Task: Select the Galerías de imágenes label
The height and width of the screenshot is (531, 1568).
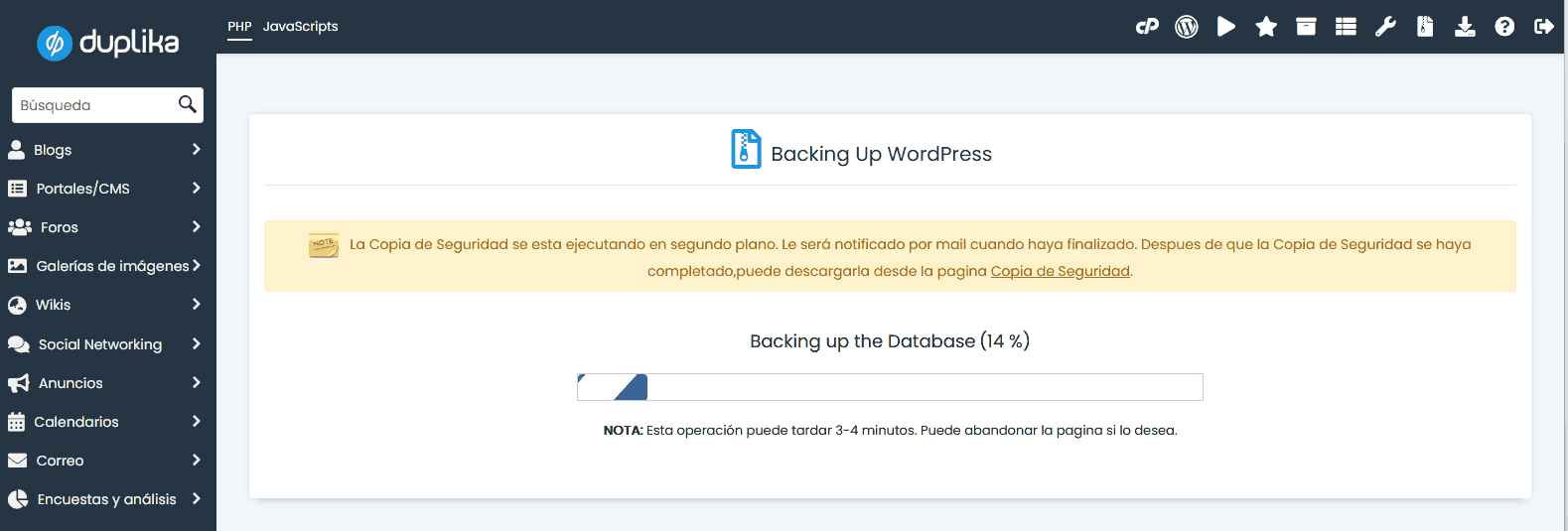Action: click(x=112, y=266)
